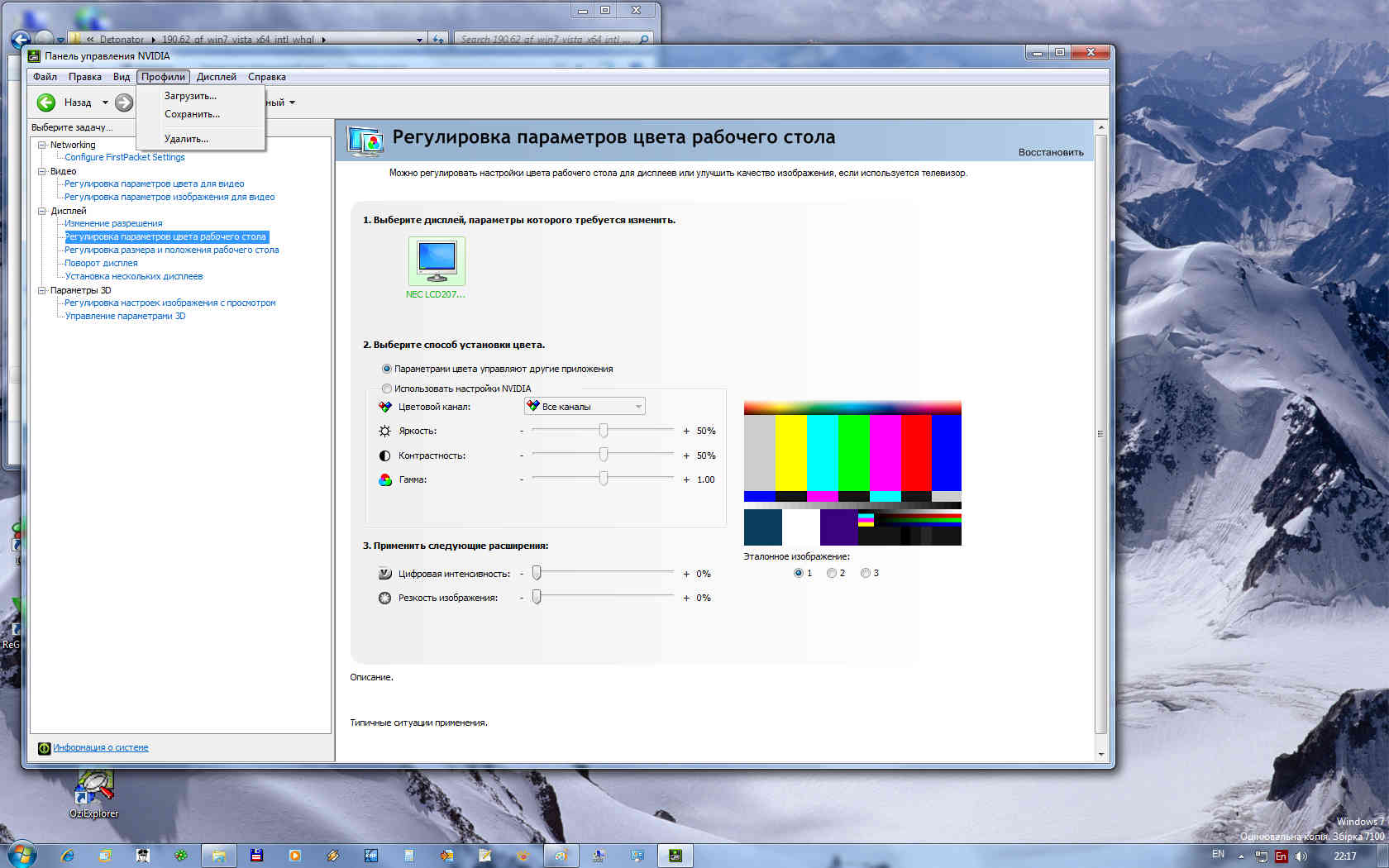
Task: Click the gamma color-circle icon
Action: 384,479
